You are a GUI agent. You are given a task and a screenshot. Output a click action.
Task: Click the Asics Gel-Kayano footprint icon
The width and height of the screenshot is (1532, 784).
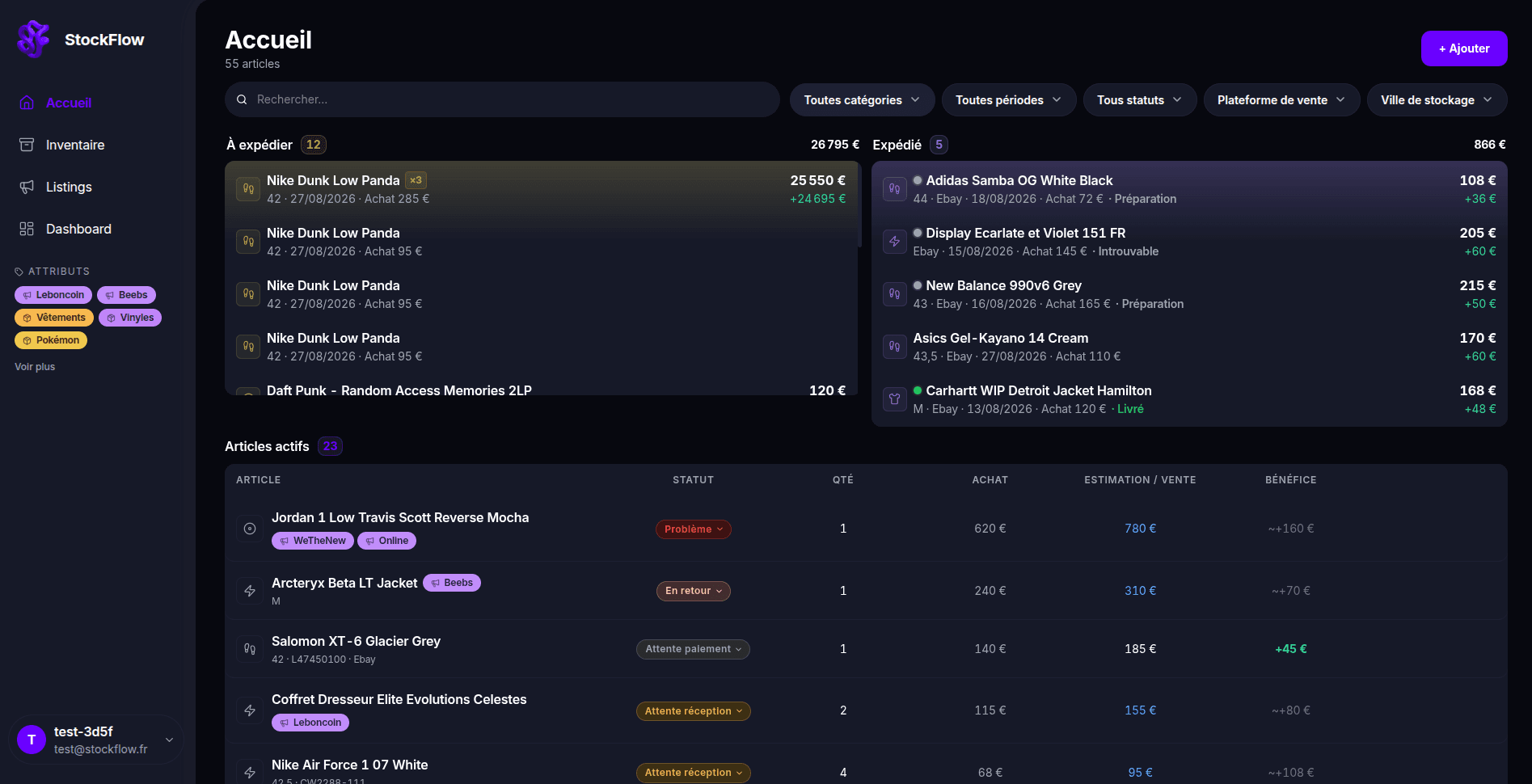(x=894, y=347)
